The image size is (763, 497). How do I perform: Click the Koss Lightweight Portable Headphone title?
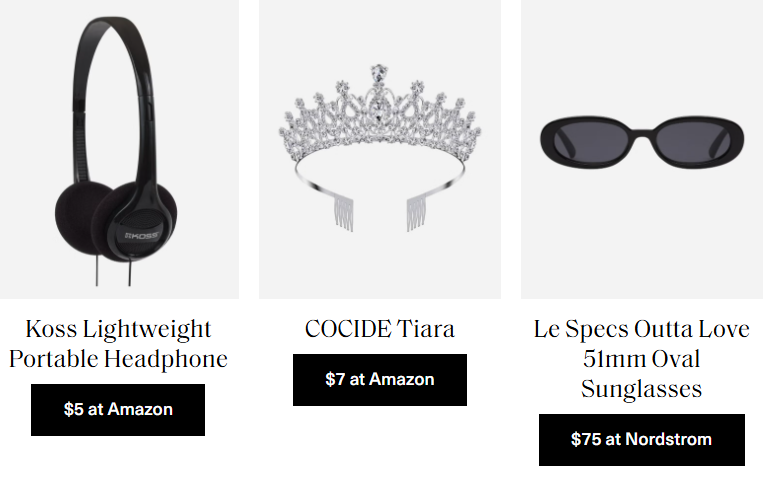click(118, 345)
